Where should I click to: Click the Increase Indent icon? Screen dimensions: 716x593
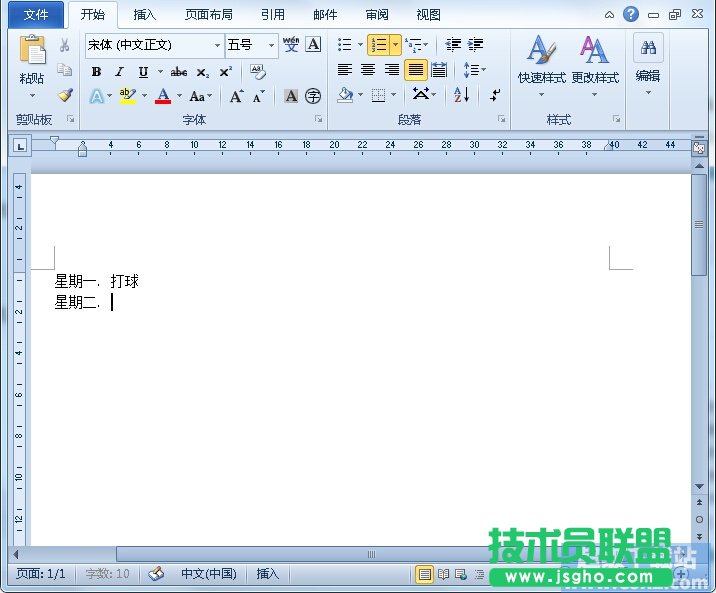pyautogui.click(x=476, y=45)
